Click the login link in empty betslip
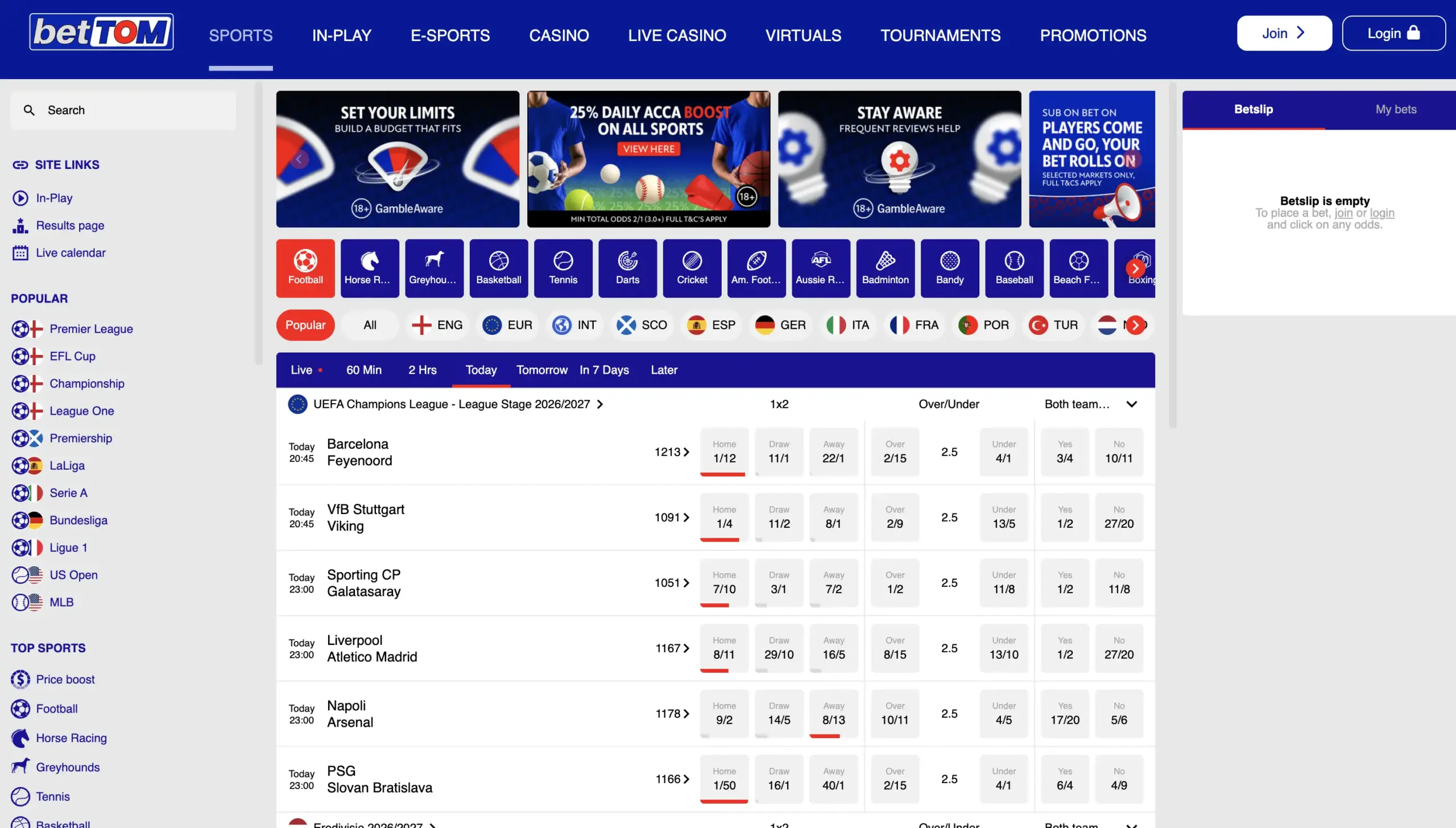The image size is (1456, 828). point(1381,213)
